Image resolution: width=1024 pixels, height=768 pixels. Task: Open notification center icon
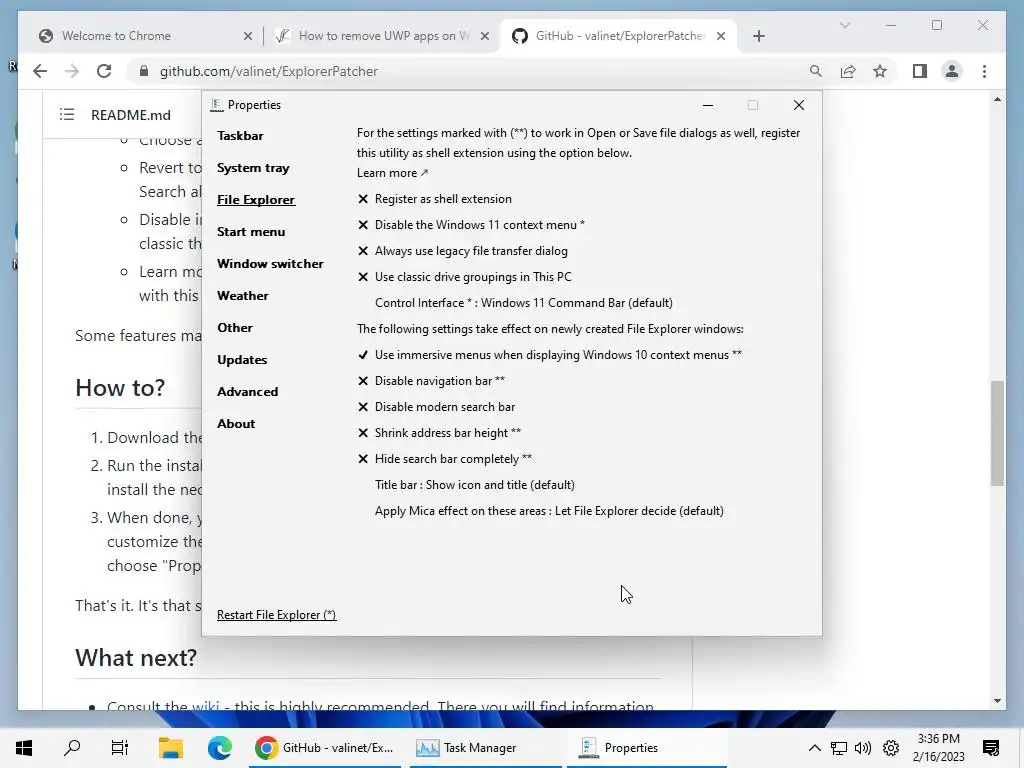991,748
